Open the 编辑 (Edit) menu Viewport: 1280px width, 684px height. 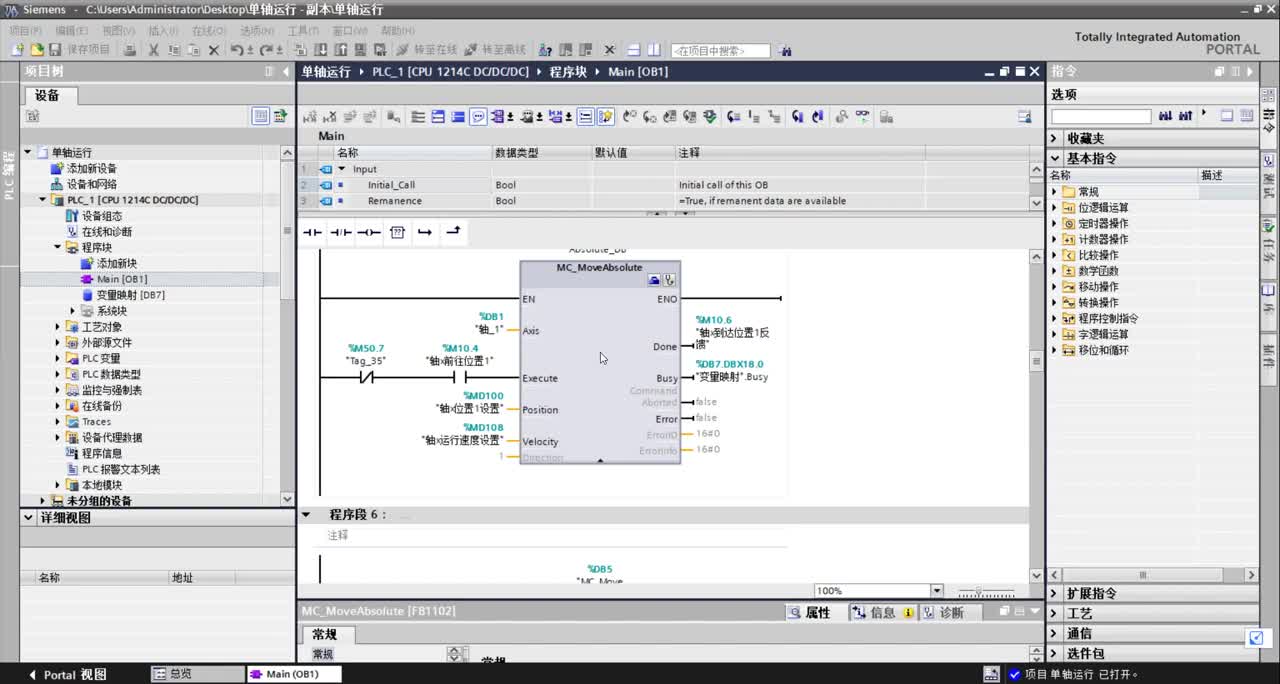[71, 31]
